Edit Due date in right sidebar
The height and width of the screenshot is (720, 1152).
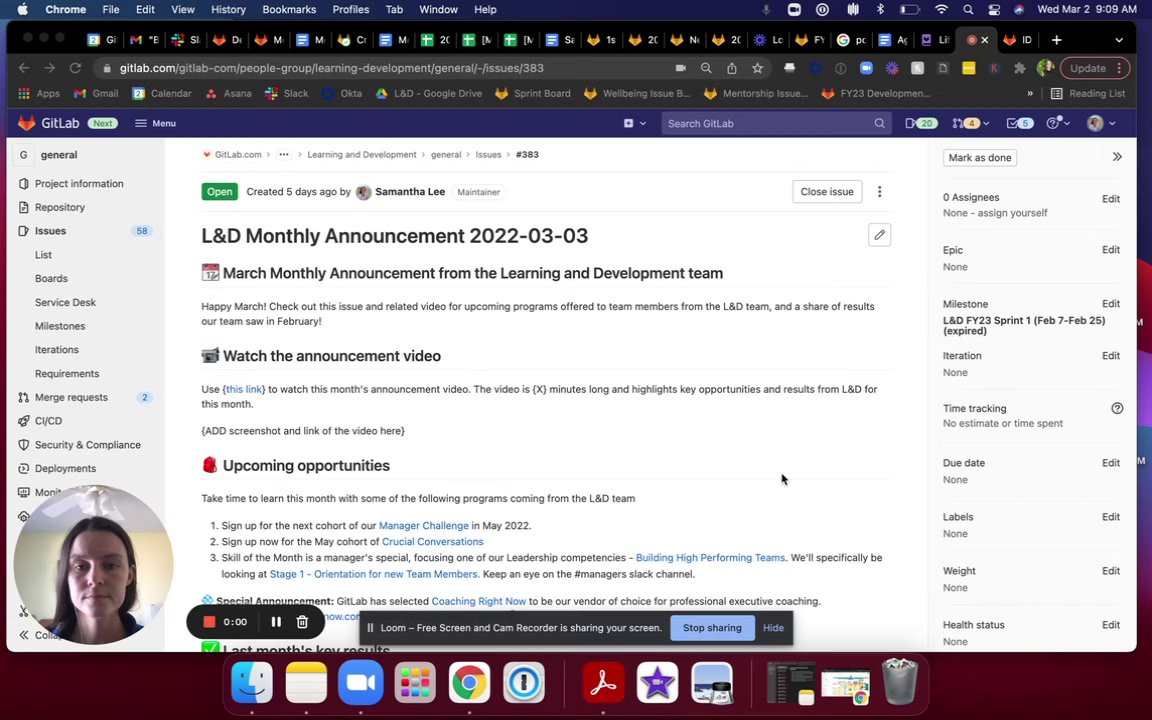pyautogui.click(x=1110, y=463)
